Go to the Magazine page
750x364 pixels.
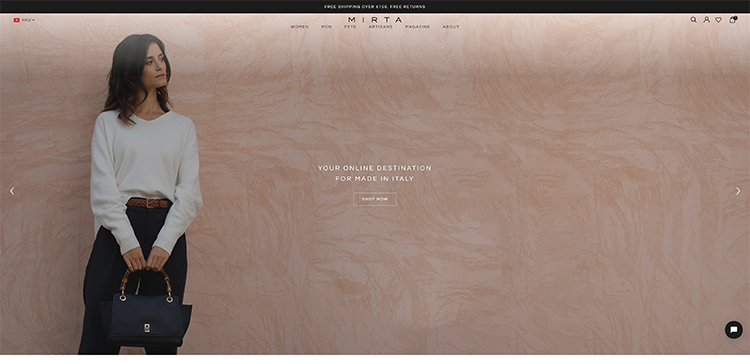(x=417, y=27)
